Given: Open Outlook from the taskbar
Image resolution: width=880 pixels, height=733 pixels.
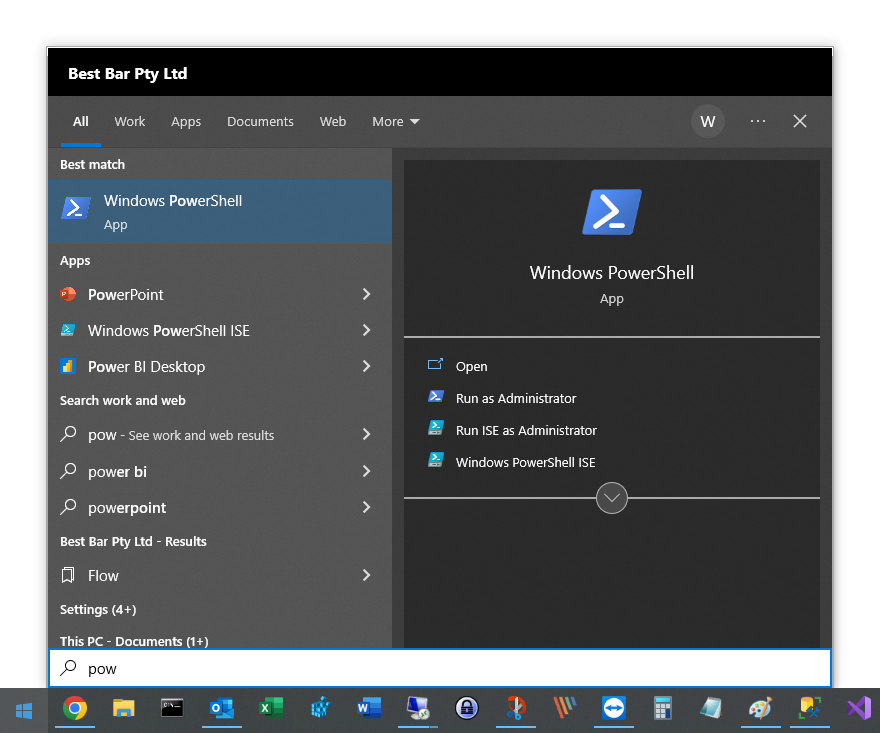Looking at the screenshot, I should click(221, 708).
